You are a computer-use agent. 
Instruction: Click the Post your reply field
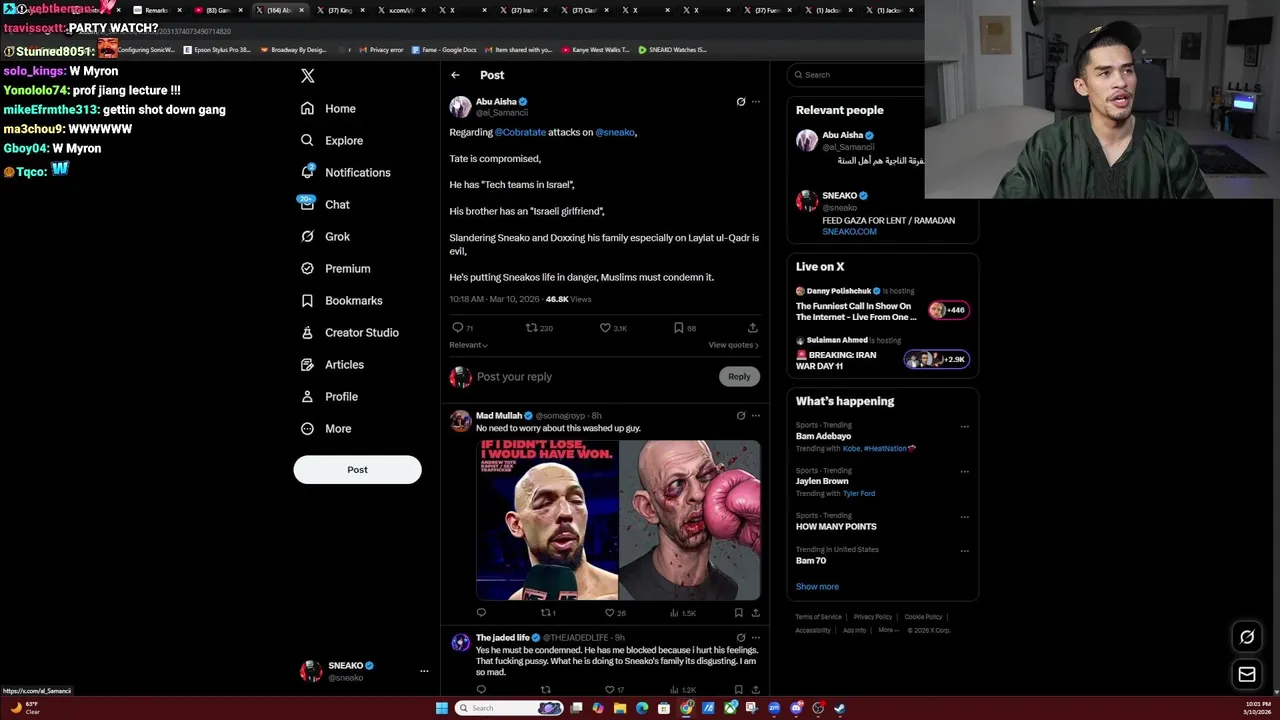(594, 376)
